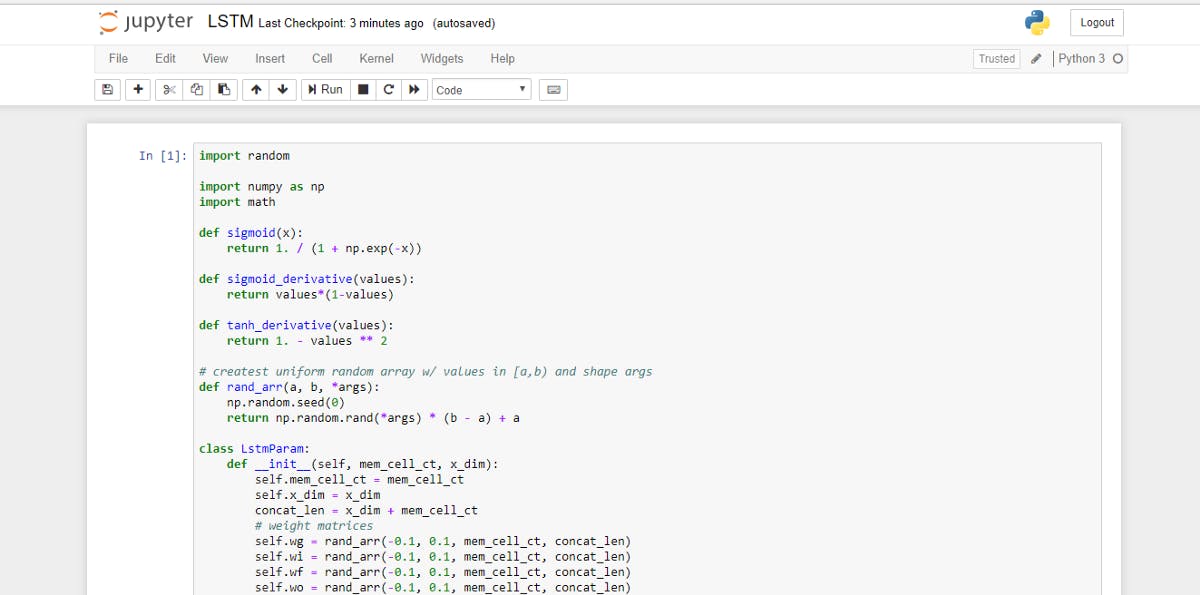Image resolution: width=1200 pixels, height=595 pixels.
Task: Rename notebook by clicking LSTM title
Action: (x=230, y=22)
